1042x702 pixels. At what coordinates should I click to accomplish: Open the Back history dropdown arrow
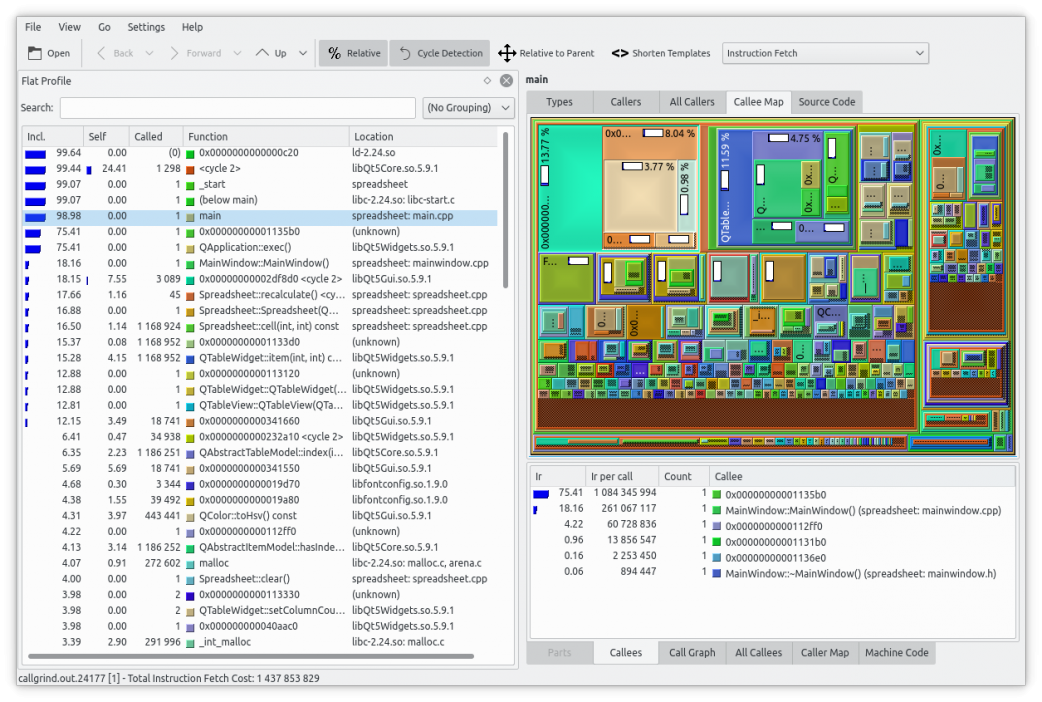pyautogui.click(x=150, y=53)
